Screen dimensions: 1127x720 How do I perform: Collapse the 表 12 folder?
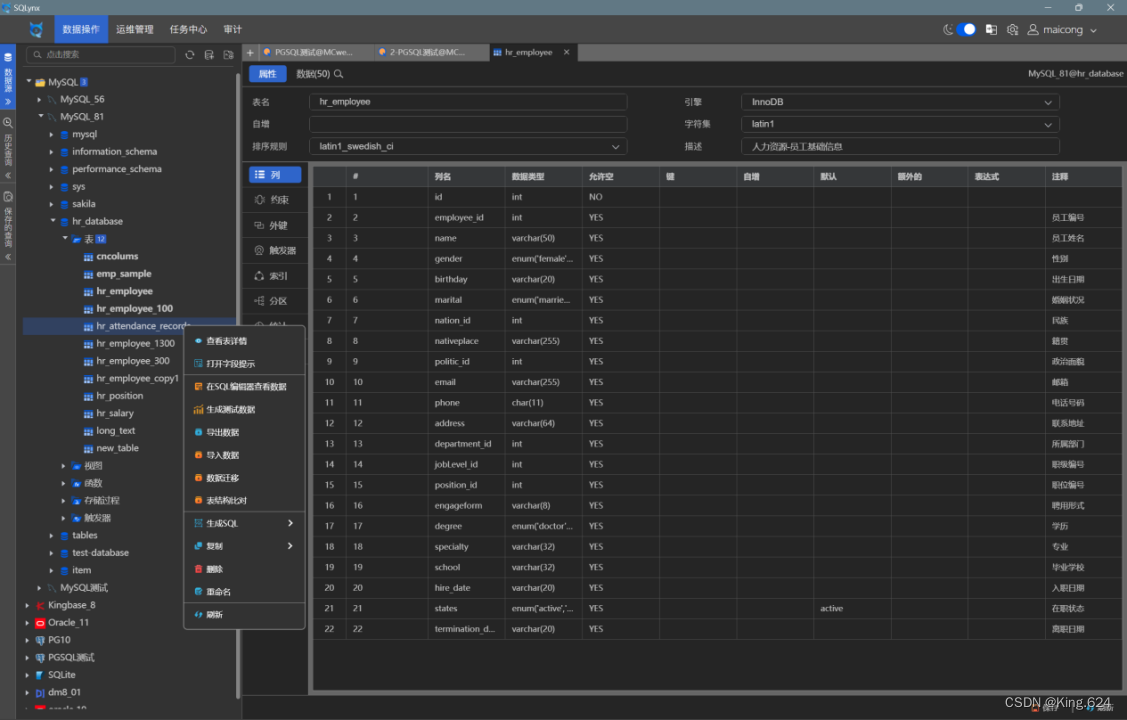pos(65,239)
